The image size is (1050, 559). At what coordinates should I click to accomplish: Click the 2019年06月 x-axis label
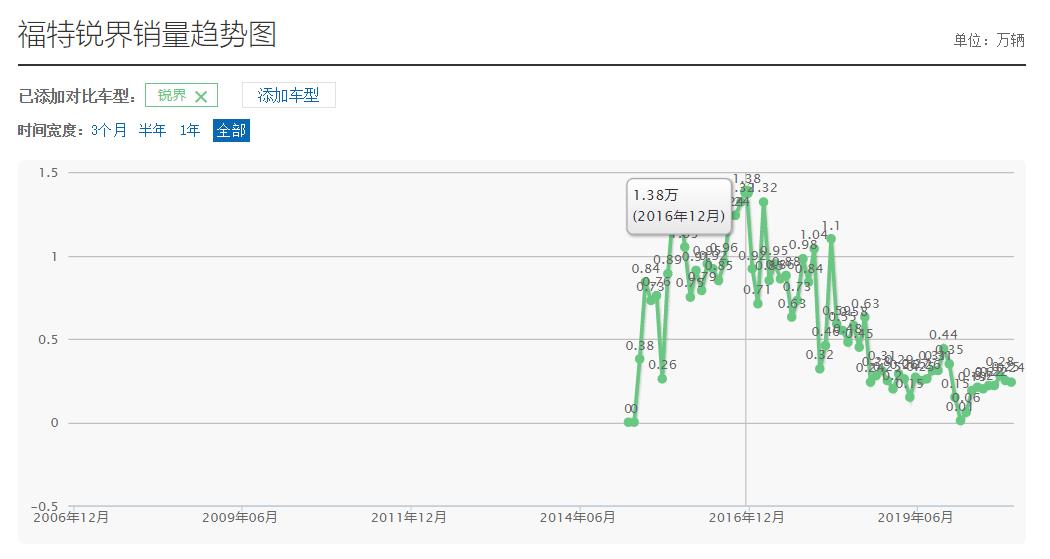915,517
